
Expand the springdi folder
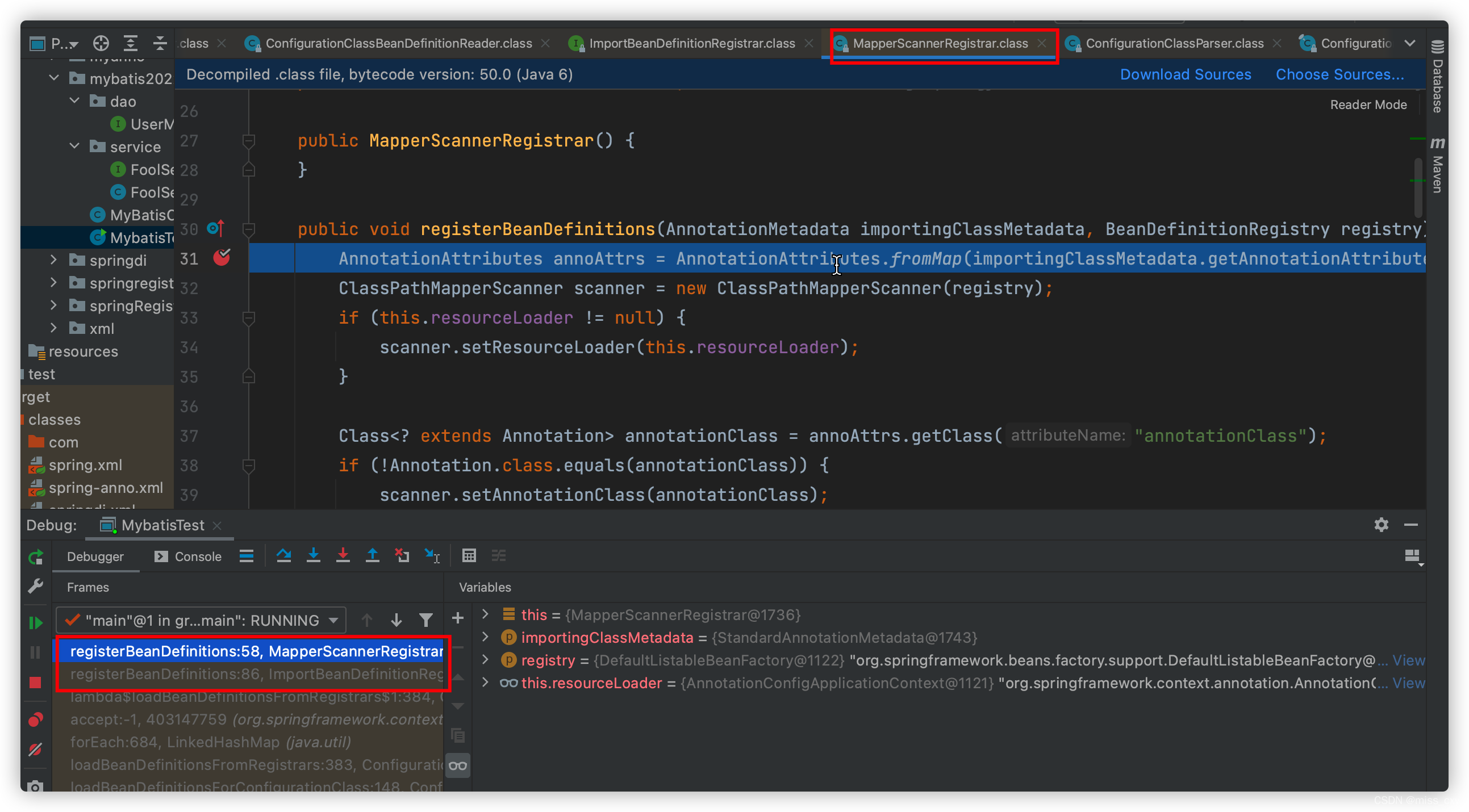[x=53, y=260]
